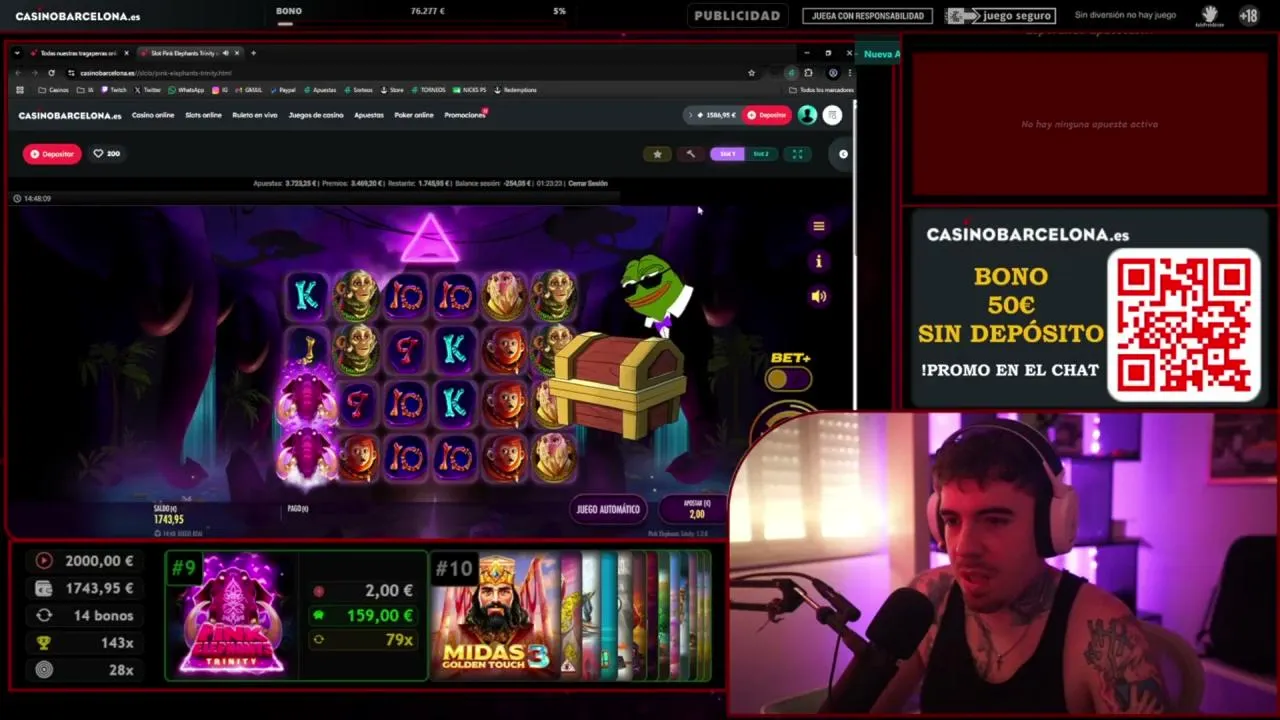Click the red Depositar button below the logo
This screenshot has width=1280, height=720.
(52, 154)
